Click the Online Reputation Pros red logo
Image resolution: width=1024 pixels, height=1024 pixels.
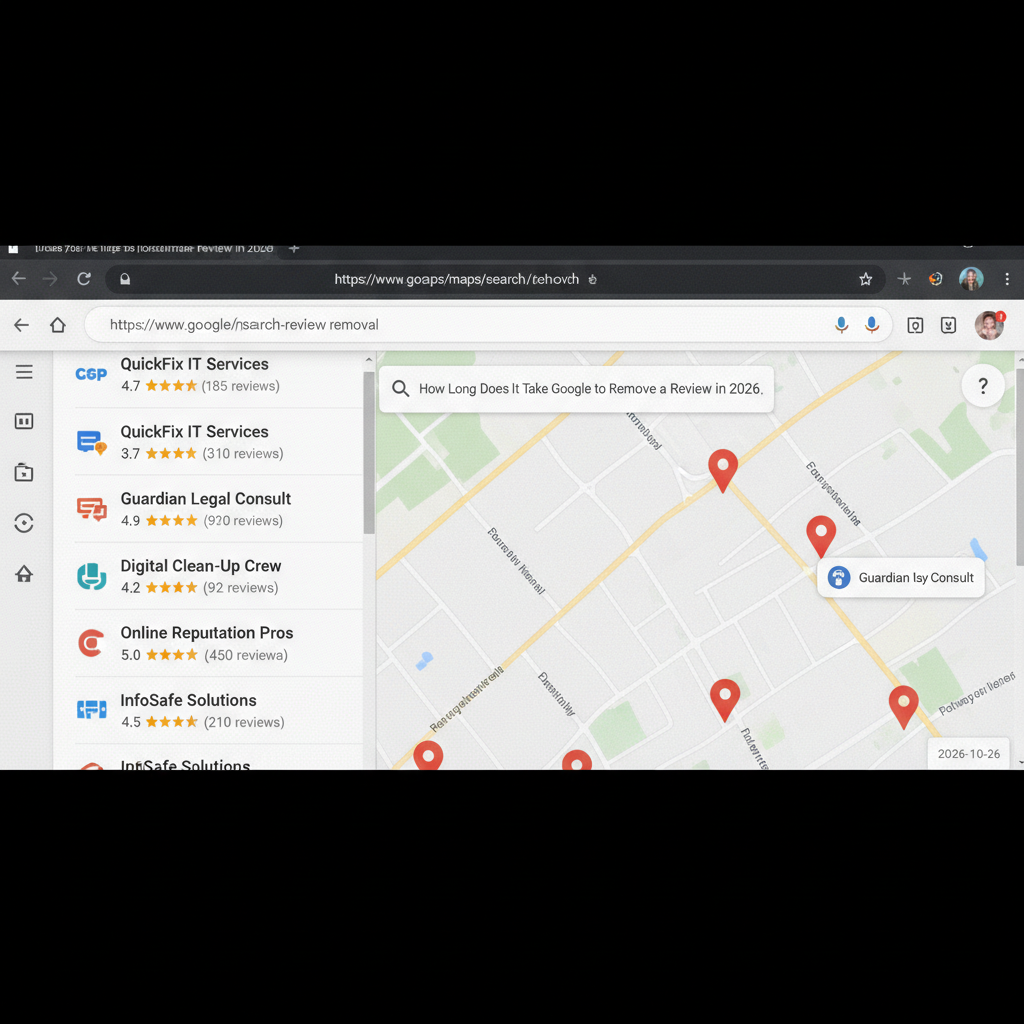pos(91,643)
